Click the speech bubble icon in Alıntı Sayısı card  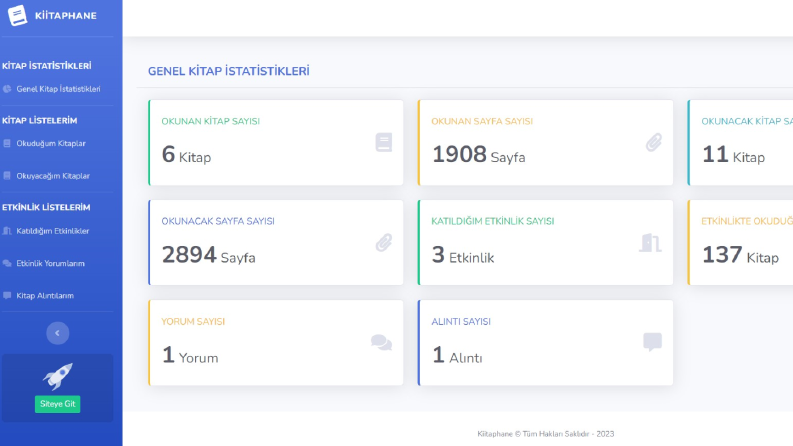tap(652, 342)
